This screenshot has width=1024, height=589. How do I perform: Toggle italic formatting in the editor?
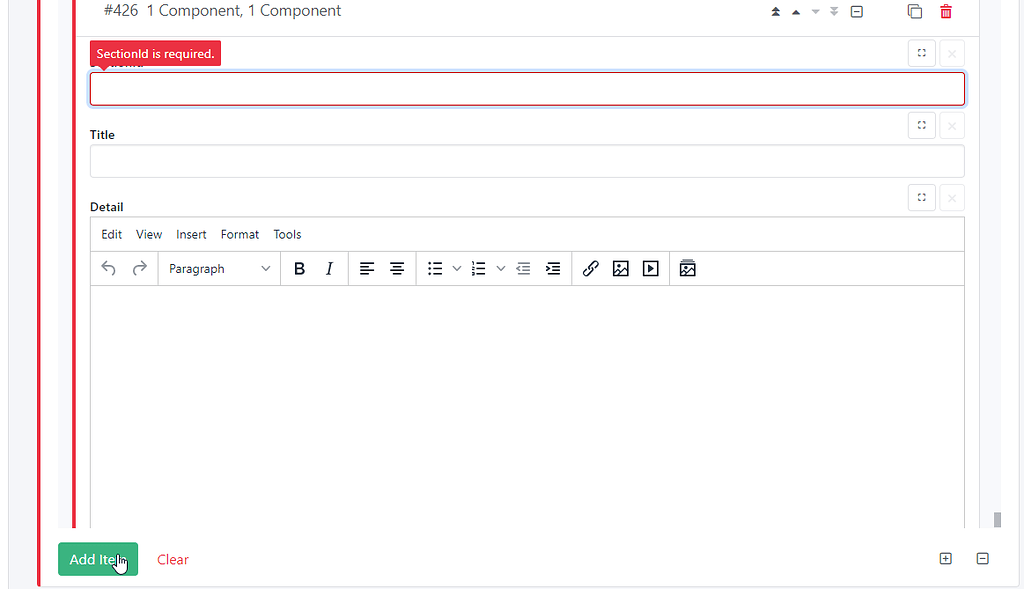[x=329, y=268]
